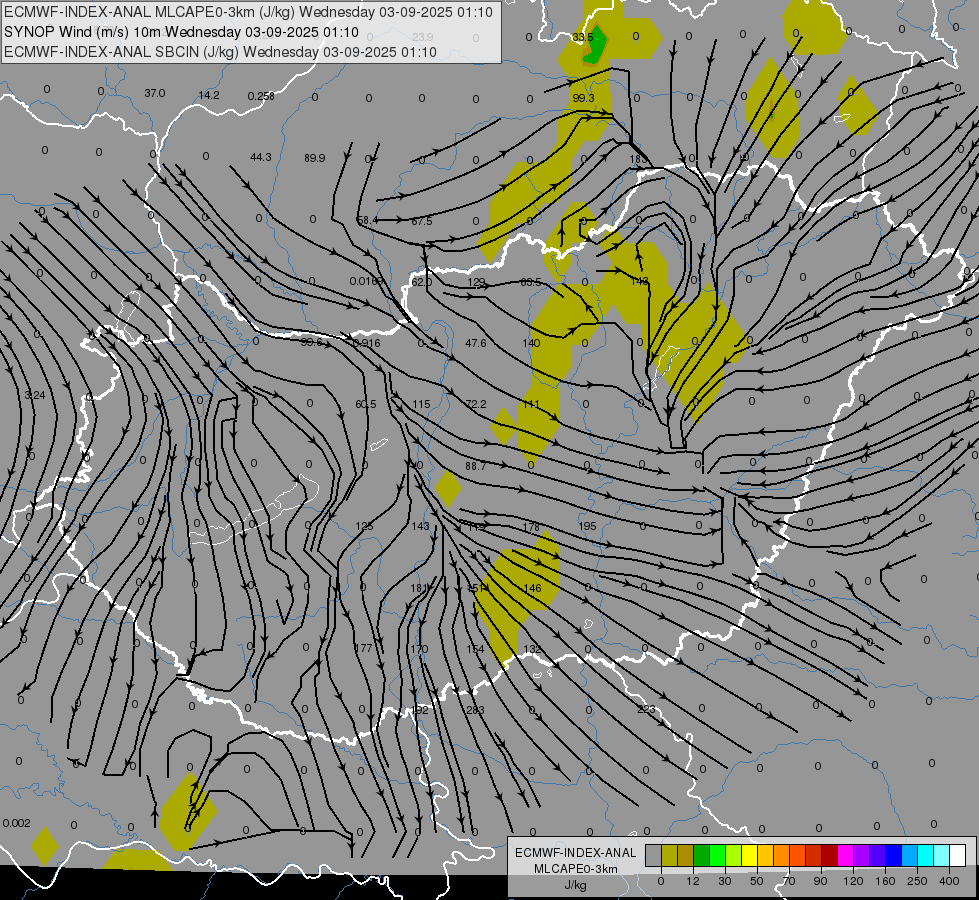Click the white swatch at scale end
The width and height of the screenshot is (979, 900).
957,855
